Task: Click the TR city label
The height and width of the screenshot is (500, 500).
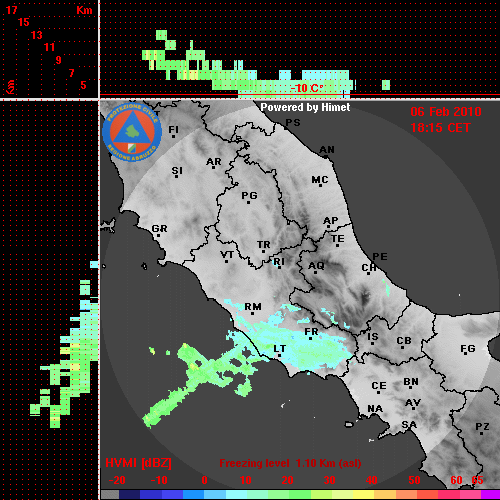Action: [264, 245]
